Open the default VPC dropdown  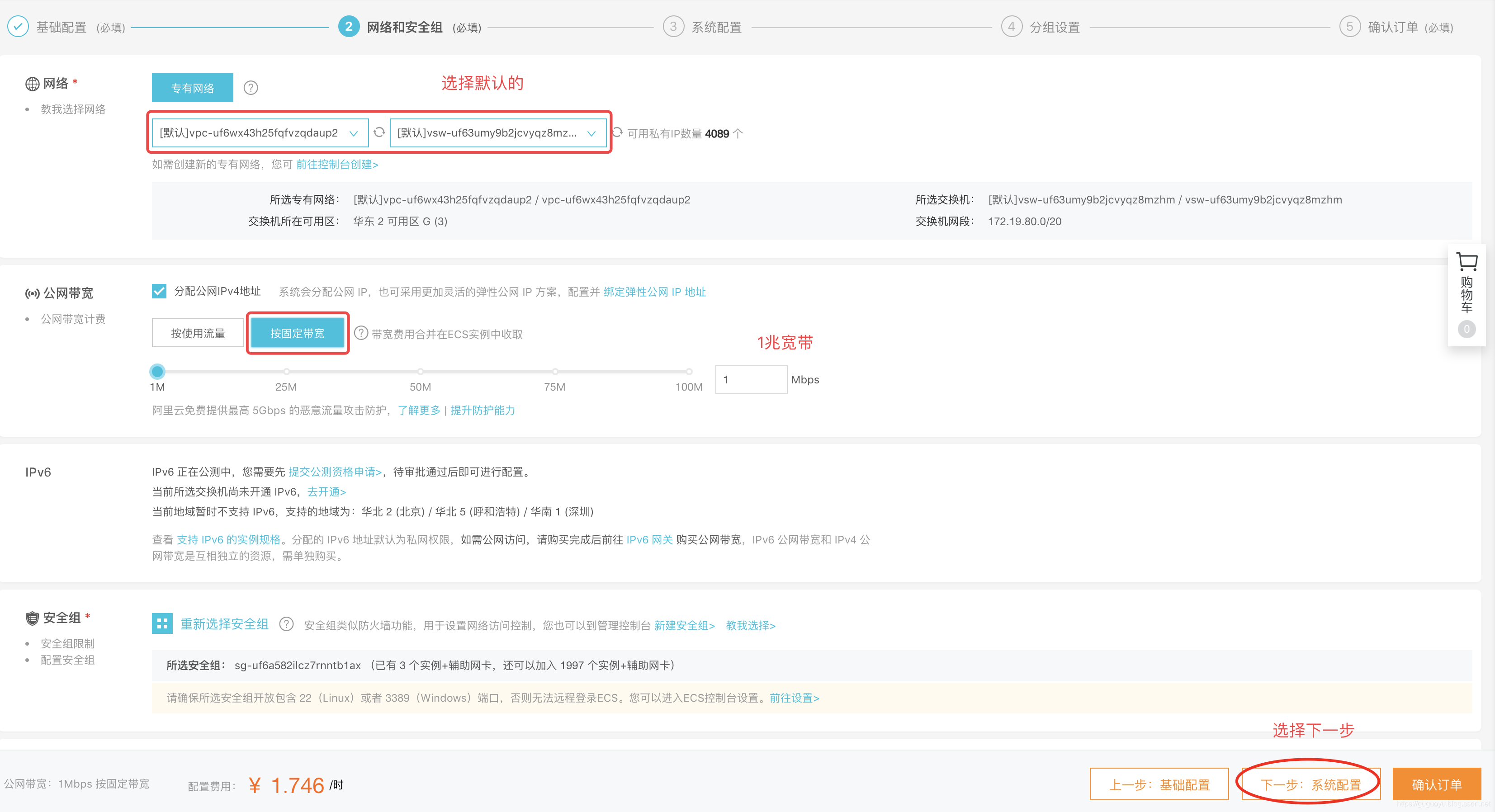pos(260,133)
